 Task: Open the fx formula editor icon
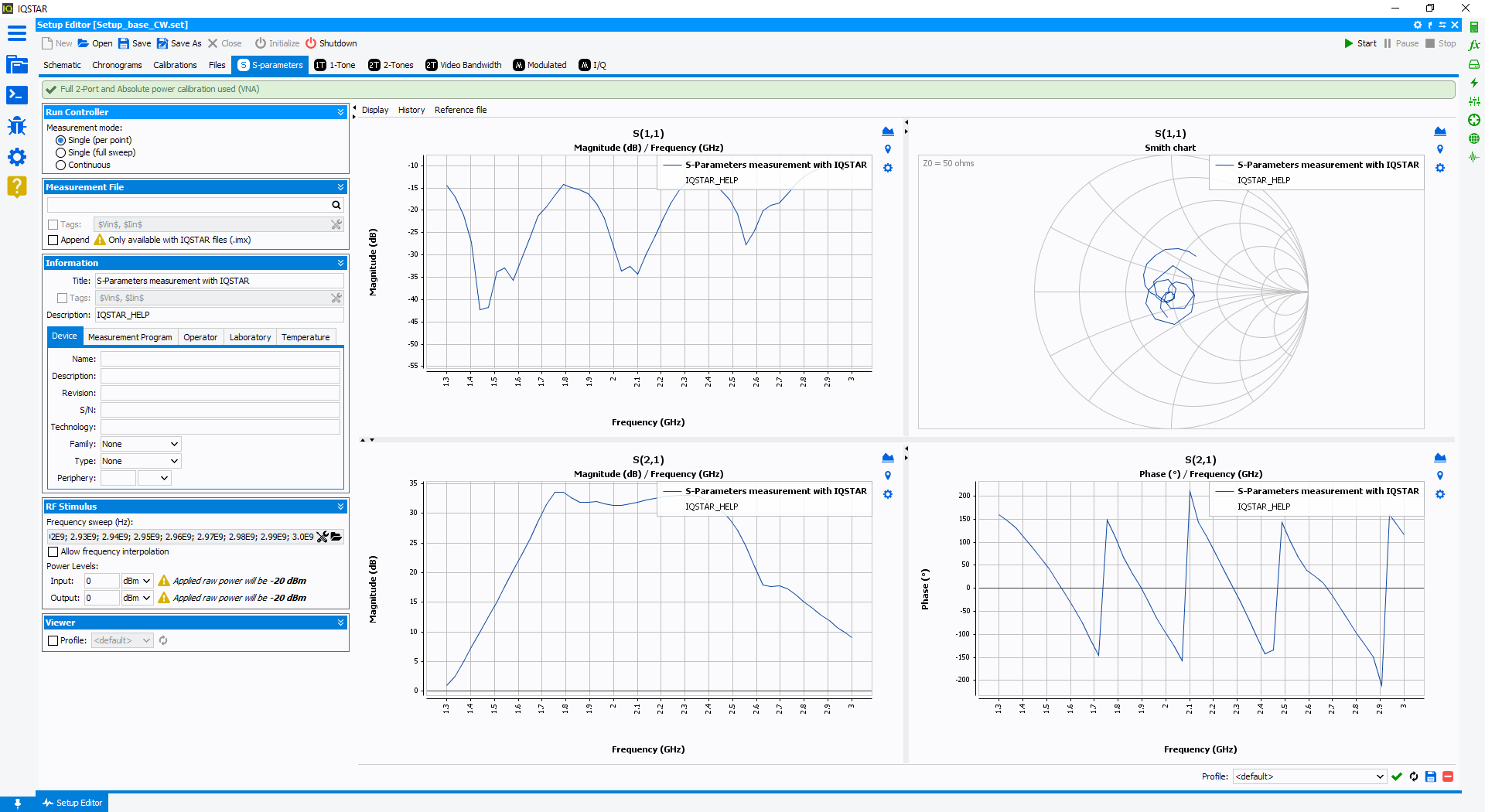(1474, 45)
